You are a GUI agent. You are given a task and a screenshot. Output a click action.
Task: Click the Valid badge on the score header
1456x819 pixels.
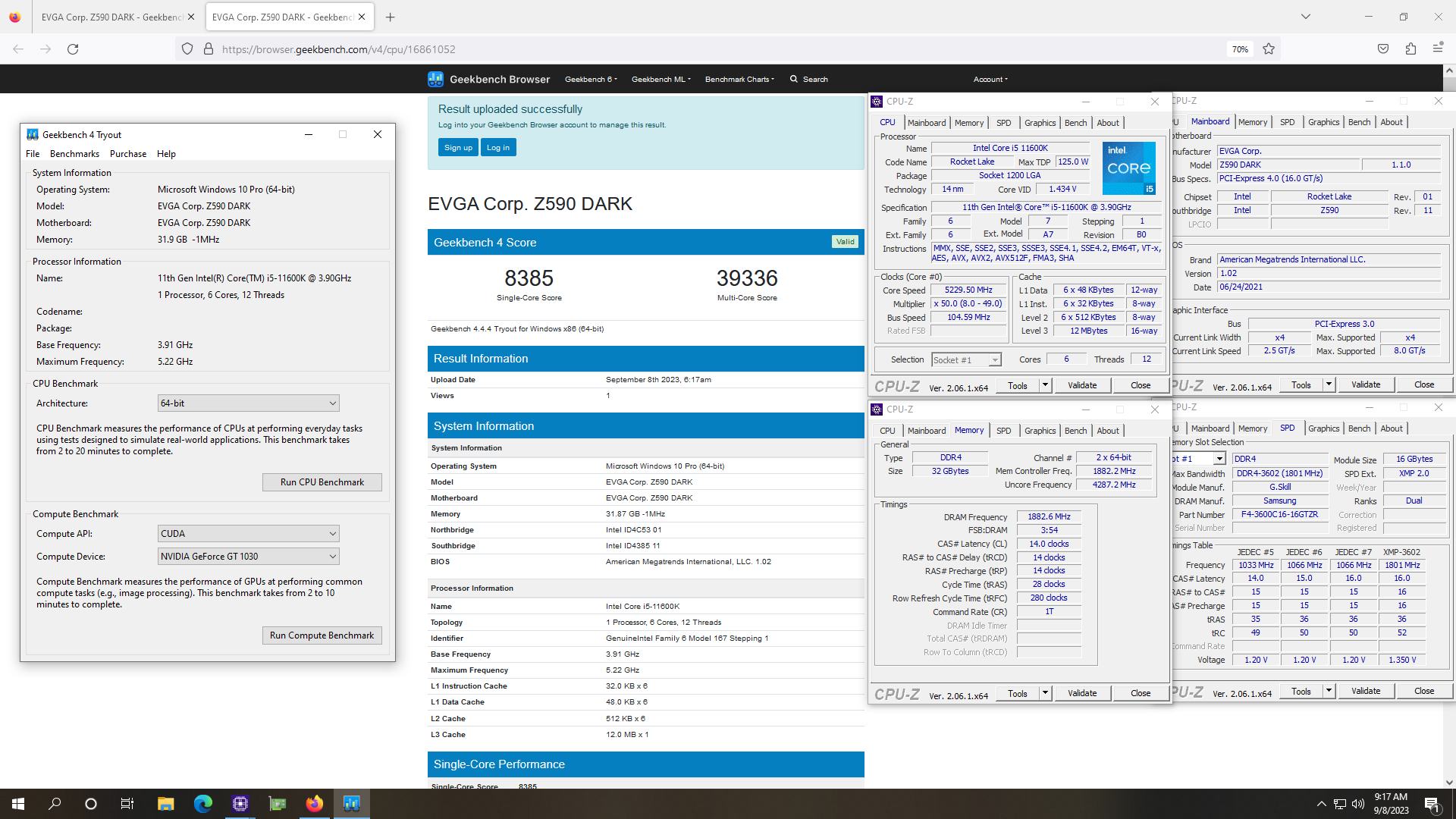pos(845,242)
